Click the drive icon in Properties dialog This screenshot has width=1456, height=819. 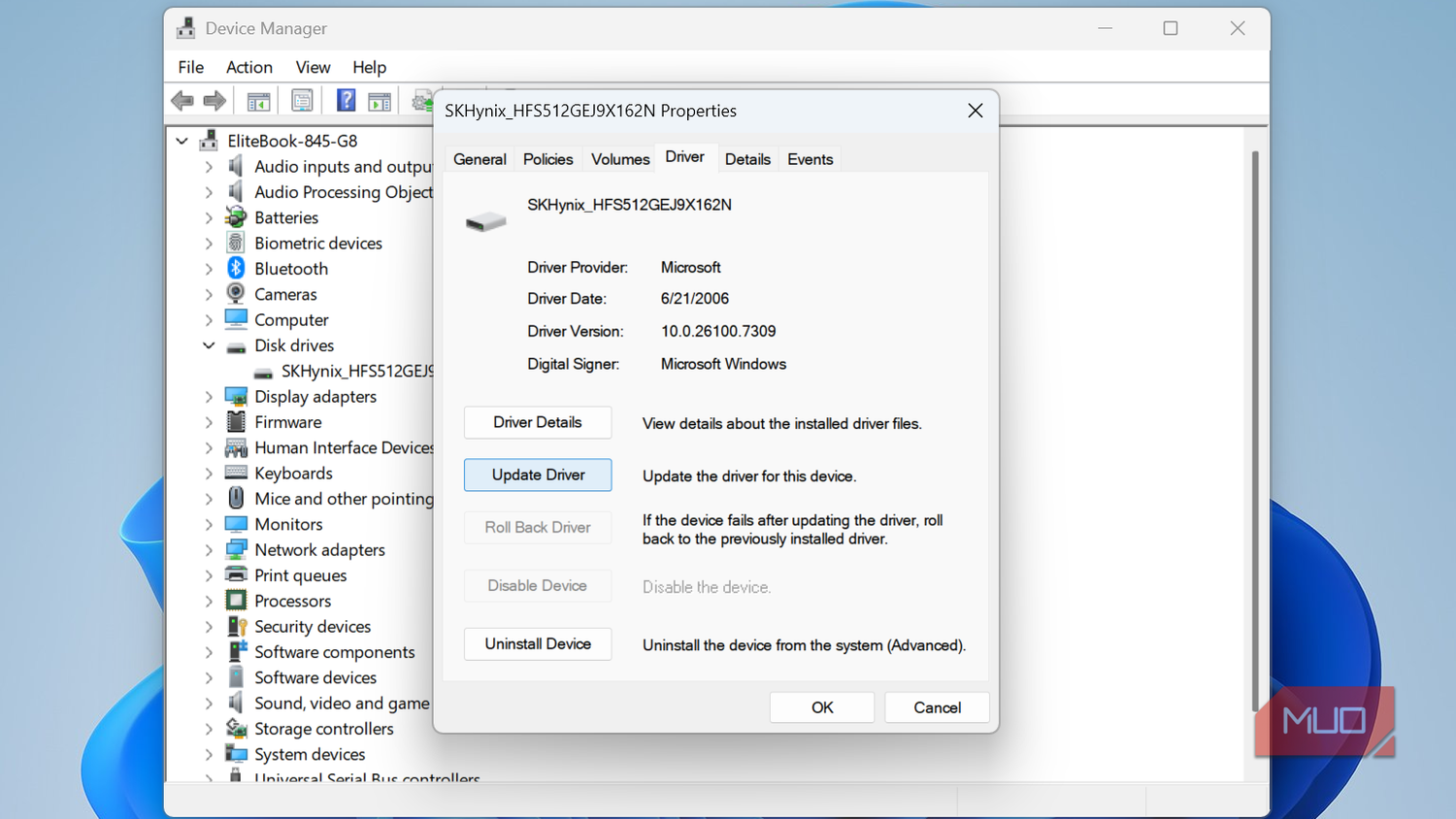click(485, 222)
